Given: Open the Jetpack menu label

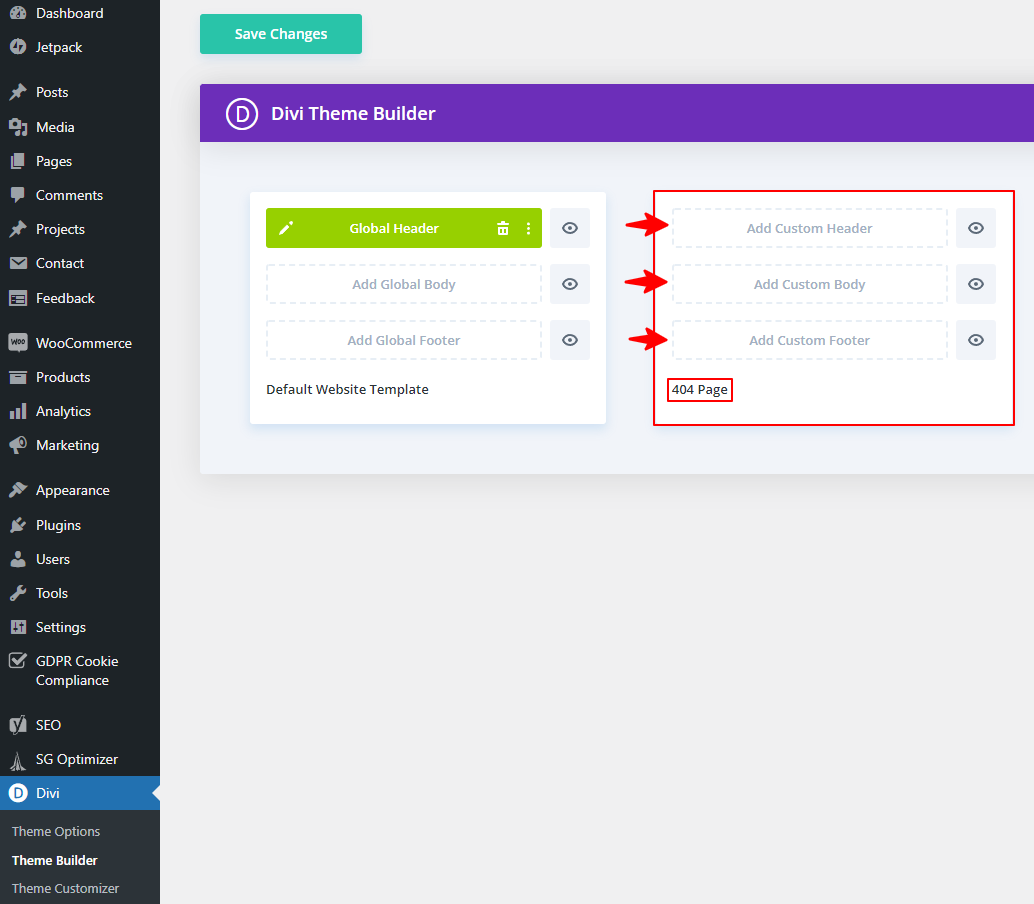Looking at the screenshot, I should 59,47.
